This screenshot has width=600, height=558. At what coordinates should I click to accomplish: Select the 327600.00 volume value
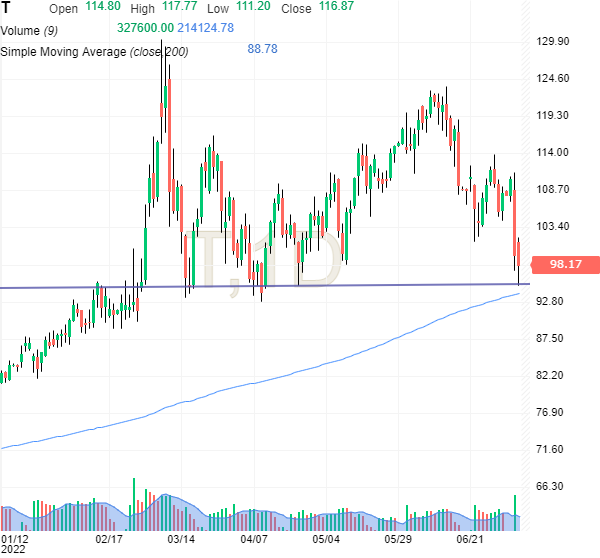[x=145, y=27]
